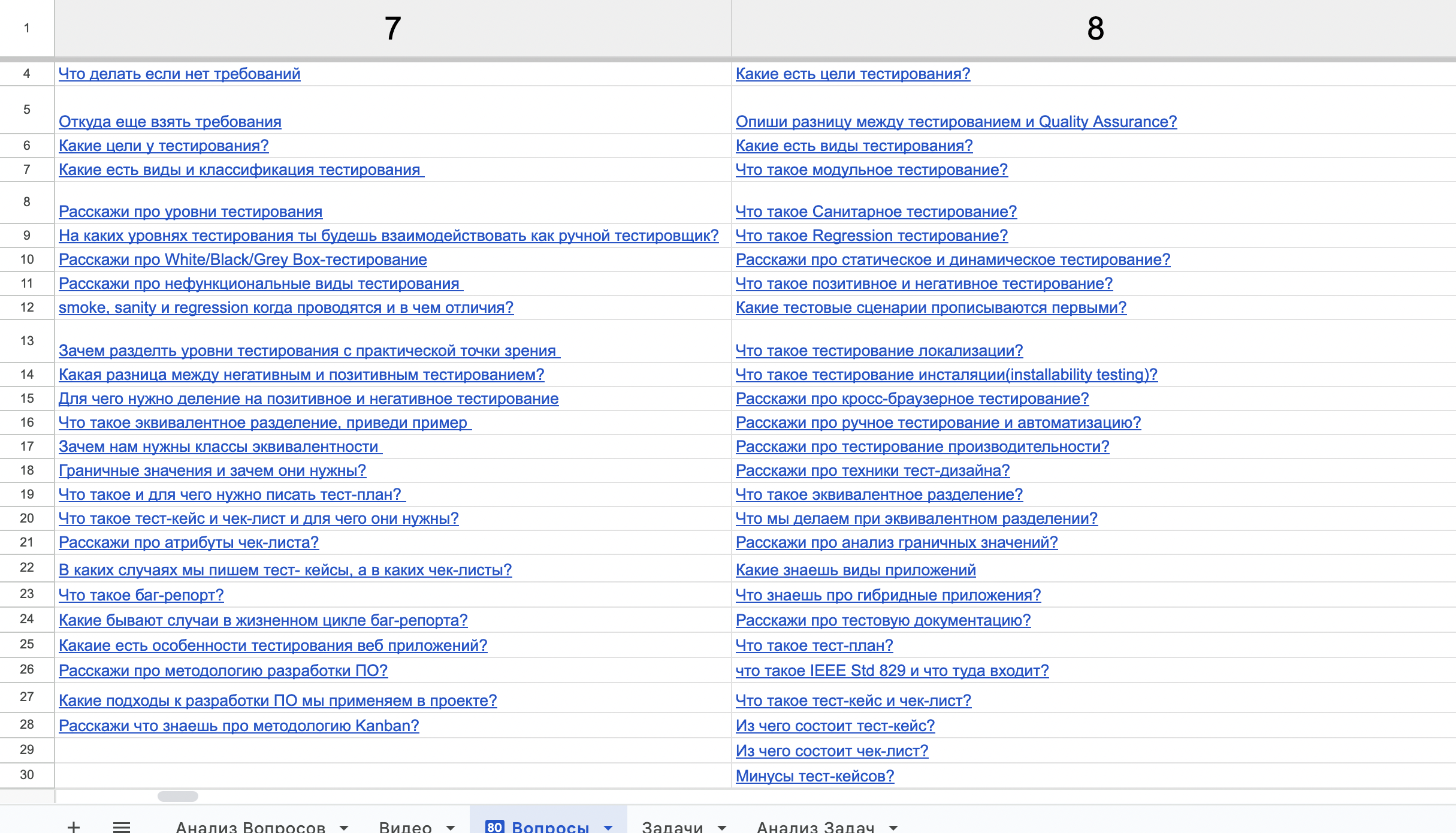
Task: Click the horizontal scrollbar thumb
Action: click(x=177, y=796)
